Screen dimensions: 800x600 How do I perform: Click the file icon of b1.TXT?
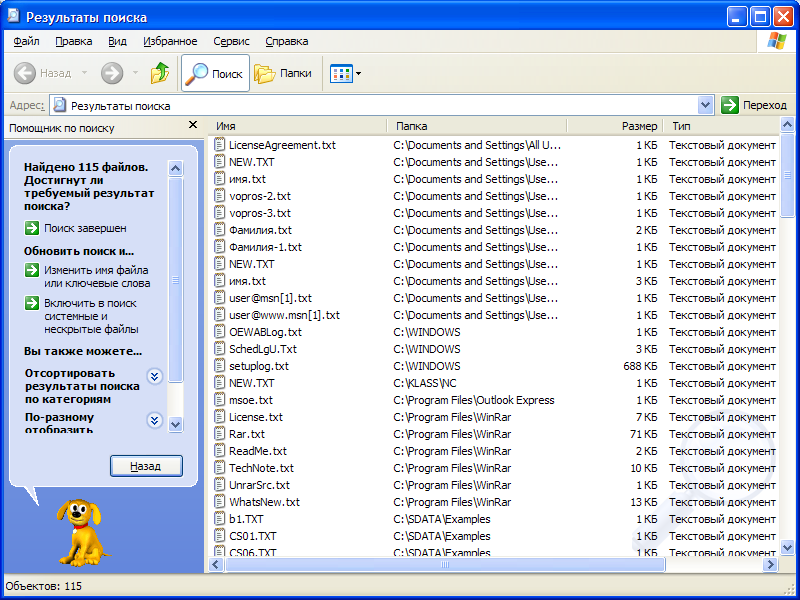pyautogui.click(x=219, y=519)
